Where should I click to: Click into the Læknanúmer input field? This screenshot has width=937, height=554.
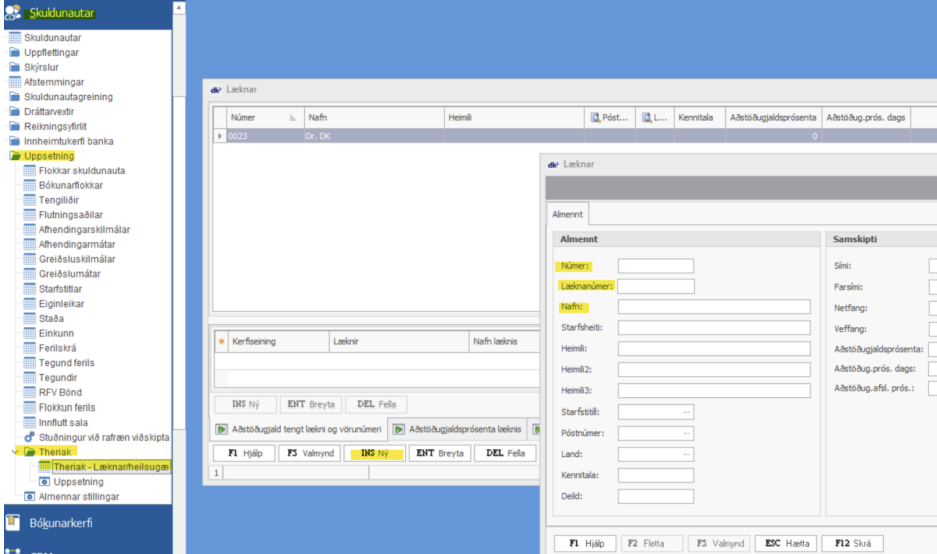[655, 286]
